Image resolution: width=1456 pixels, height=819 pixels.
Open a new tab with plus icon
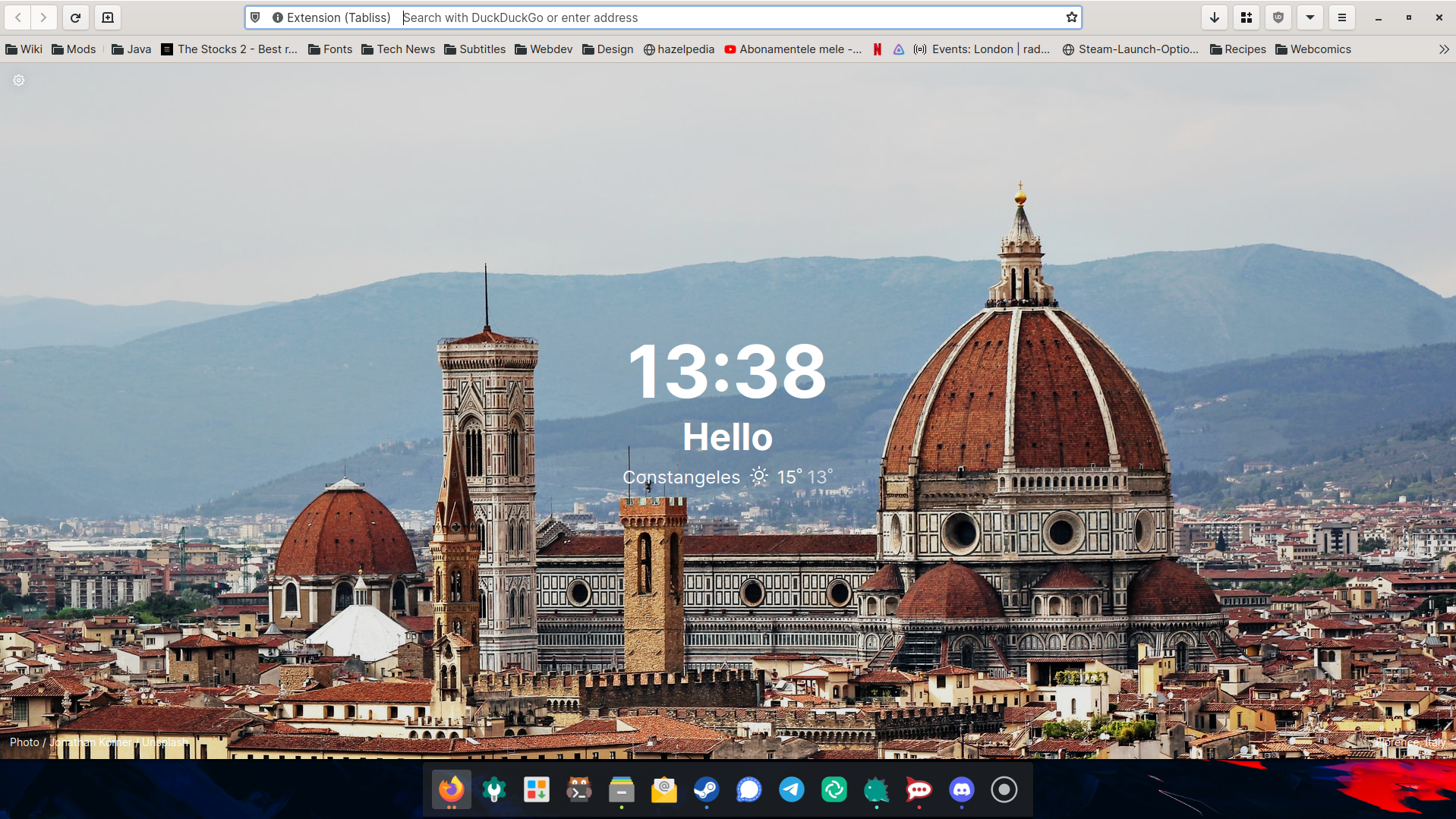108,17
